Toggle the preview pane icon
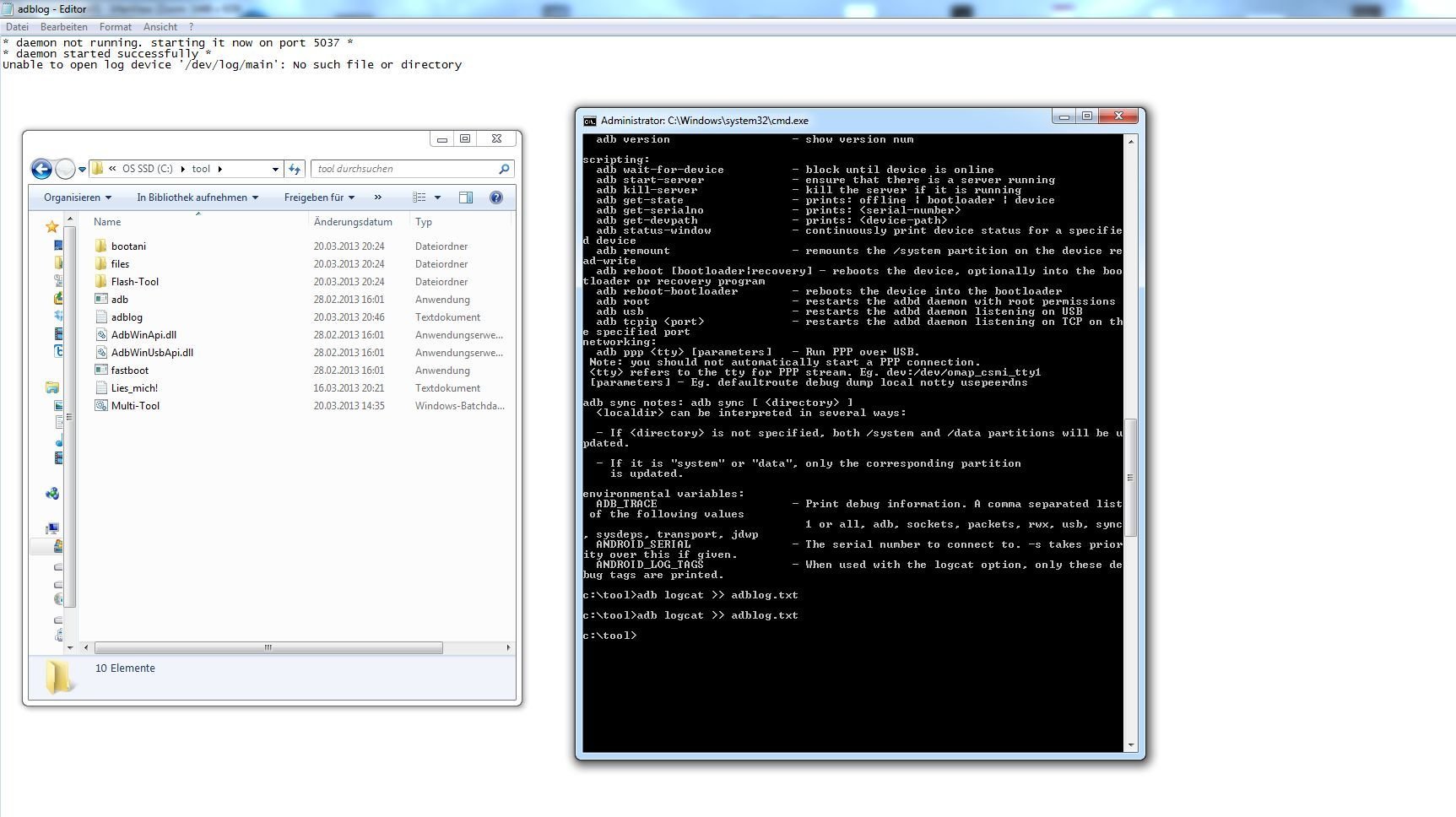The width and height of the screenshot is (1456, 817). (x=466, y=197)
